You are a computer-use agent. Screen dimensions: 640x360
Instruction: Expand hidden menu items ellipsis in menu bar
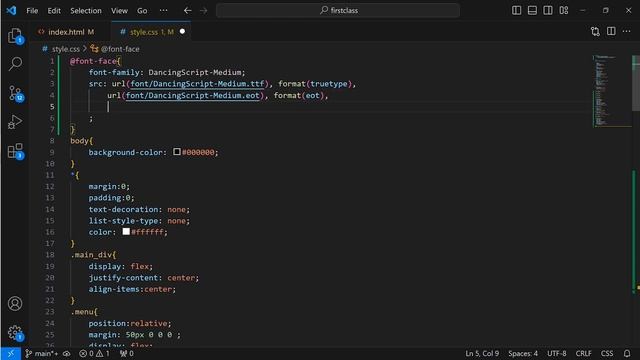[163, 11]
